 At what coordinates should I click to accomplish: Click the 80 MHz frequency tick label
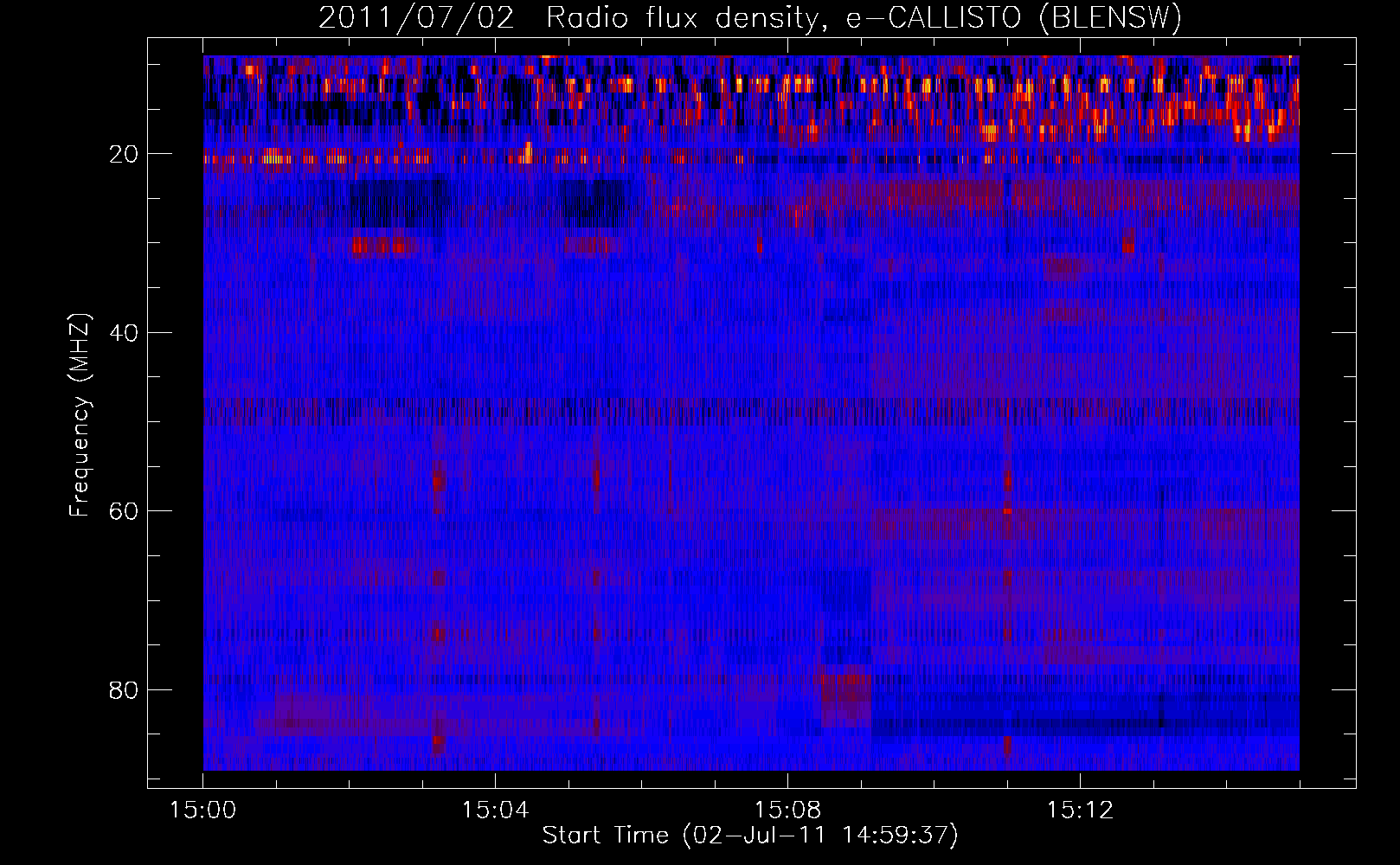[124, 690]
